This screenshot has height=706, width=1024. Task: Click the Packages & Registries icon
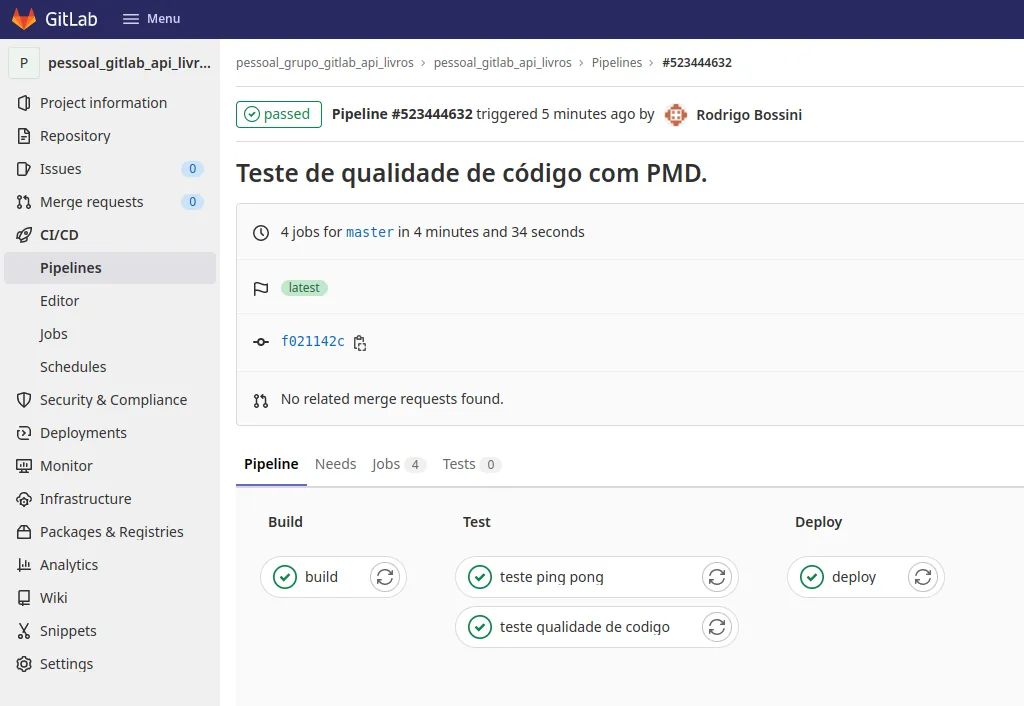[x=24, y=532]
